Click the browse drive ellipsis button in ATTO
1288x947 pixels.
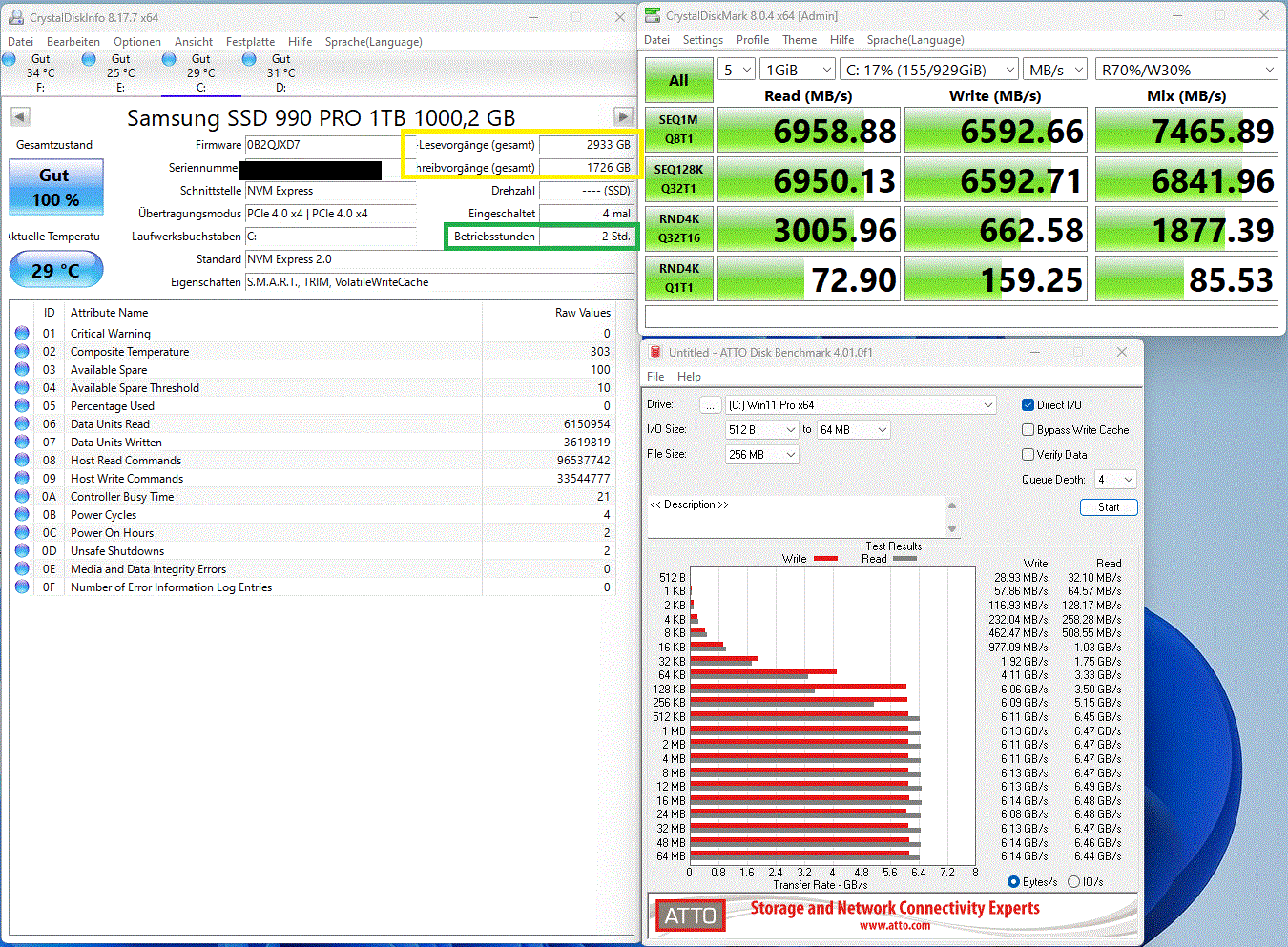[710, 405]
